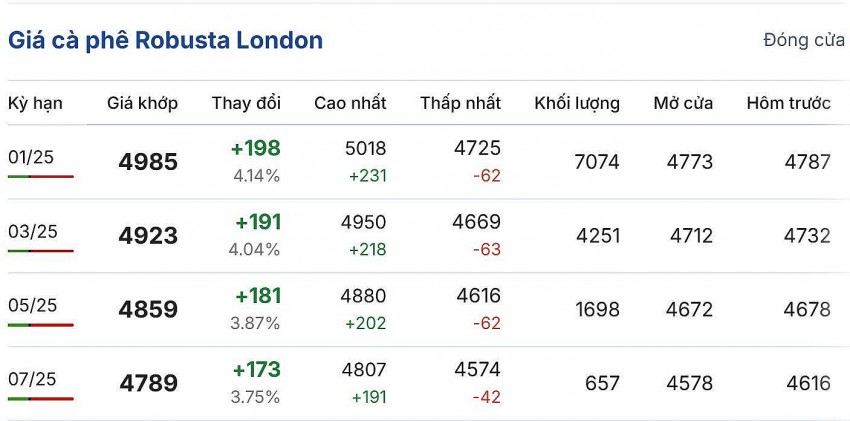850x421 pixels.
Task: Click the matched price 4985
Action: point(148,162)
